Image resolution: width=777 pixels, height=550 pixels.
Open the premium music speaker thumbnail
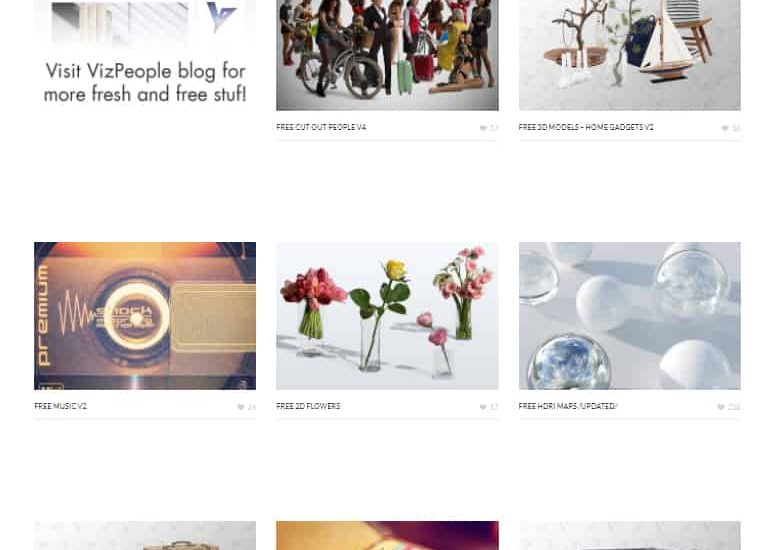145,316
